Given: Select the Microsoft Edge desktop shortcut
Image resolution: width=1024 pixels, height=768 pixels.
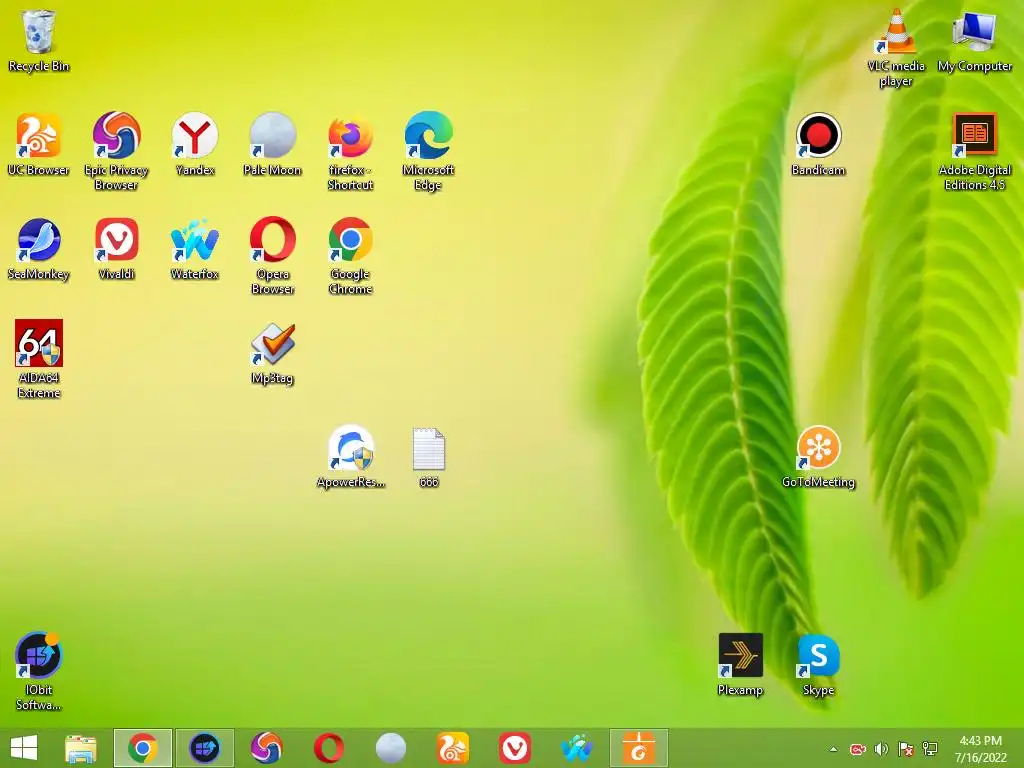Looking at the screenshot, I should [428, 151].
